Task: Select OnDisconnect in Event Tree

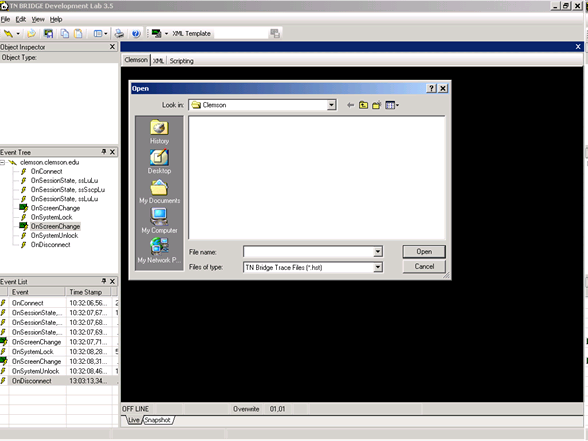Action: [51, 245]
